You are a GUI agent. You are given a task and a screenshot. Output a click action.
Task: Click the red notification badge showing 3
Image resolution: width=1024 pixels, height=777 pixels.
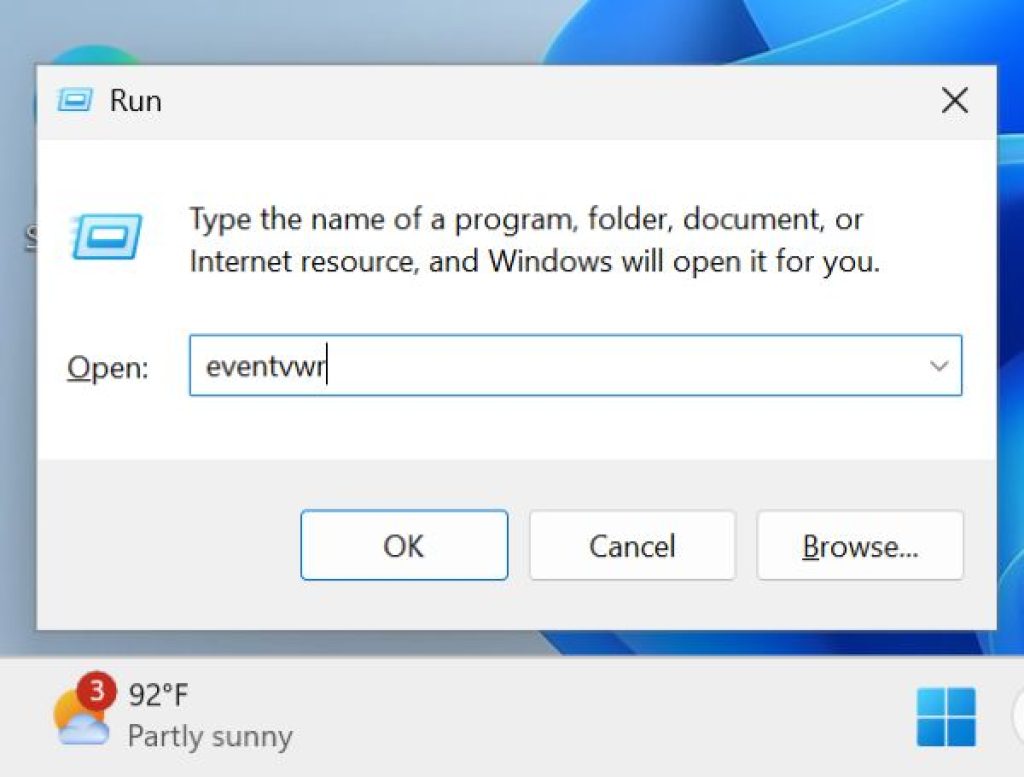pyautogui.click(x=97, y=690)
